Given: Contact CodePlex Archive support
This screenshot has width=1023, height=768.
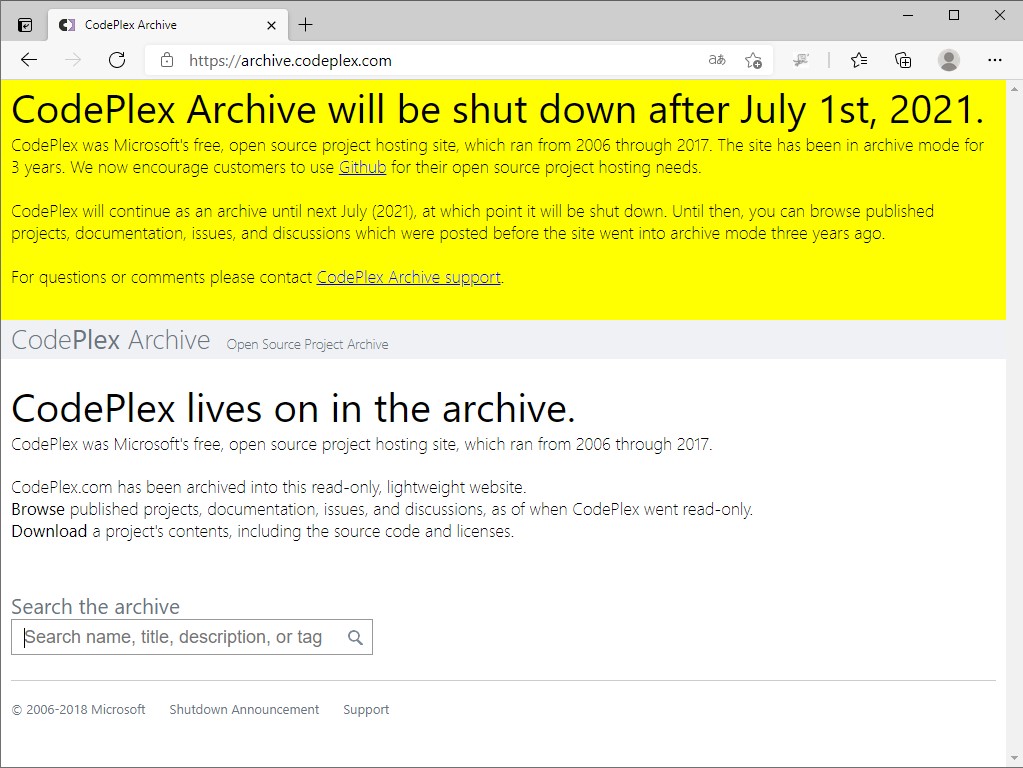Looking at the screenshot, I should click(x=408, y=277).
